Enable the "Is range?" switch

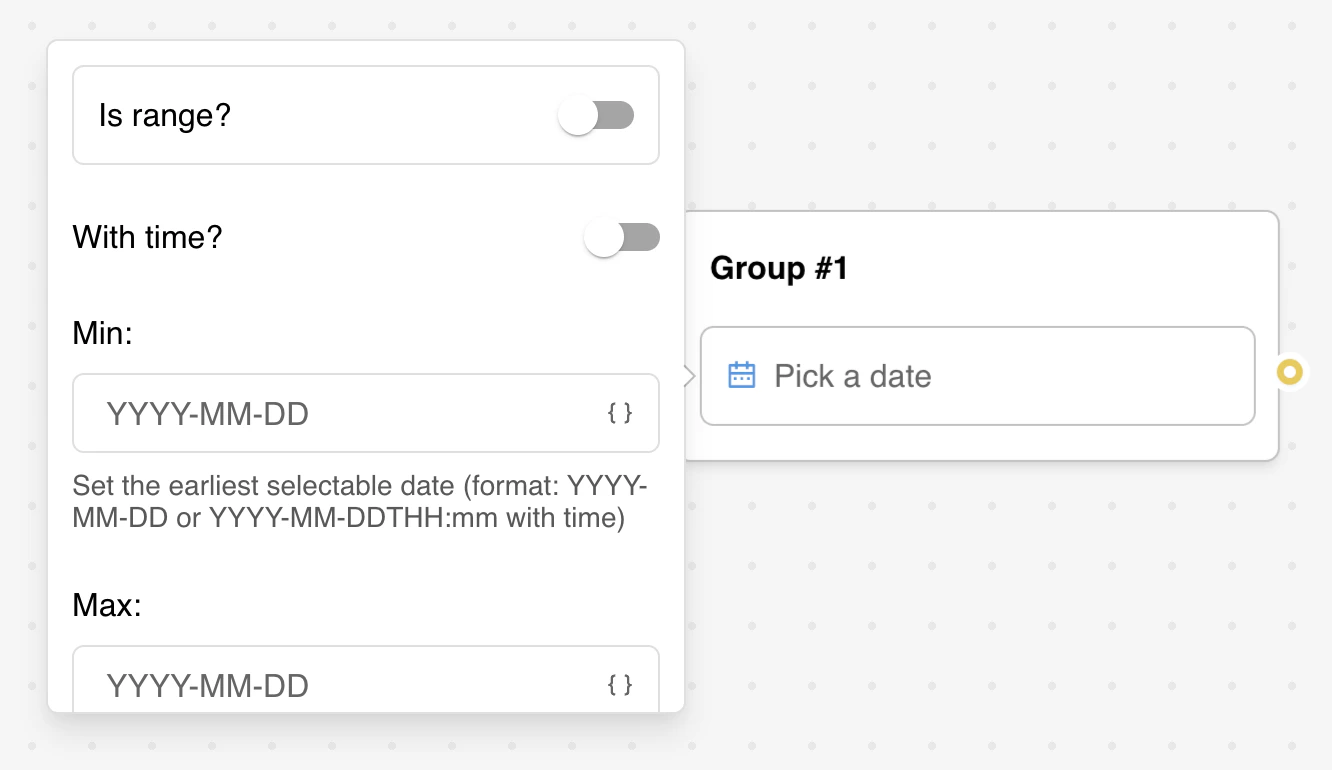point(598,114)
